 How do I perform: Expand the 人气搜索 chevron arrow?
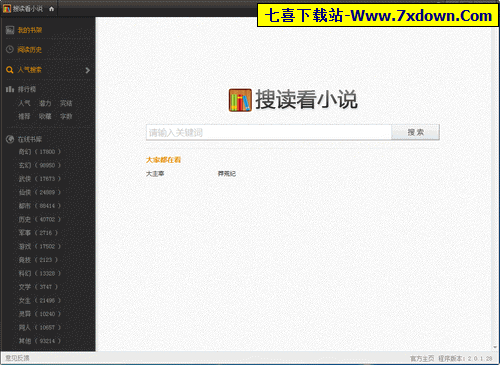tap(88, 70)
